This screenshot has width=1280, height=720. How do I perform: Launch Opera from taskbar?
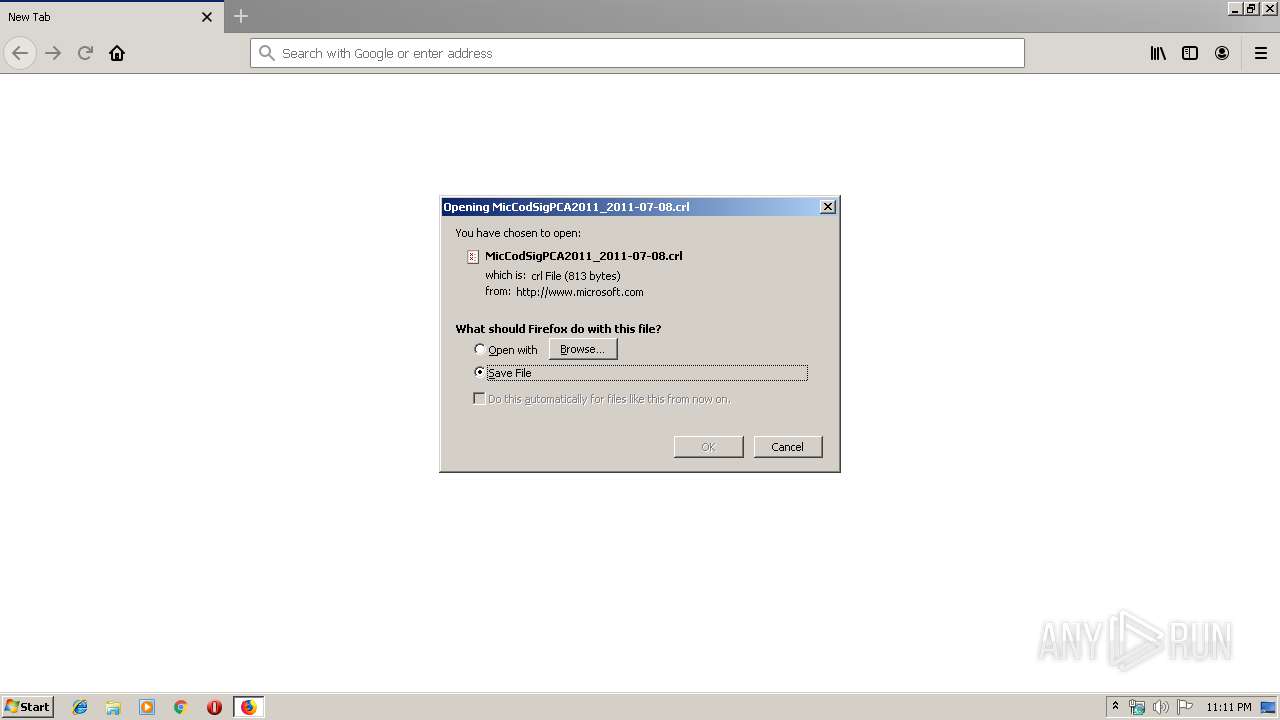coord(214,707)
